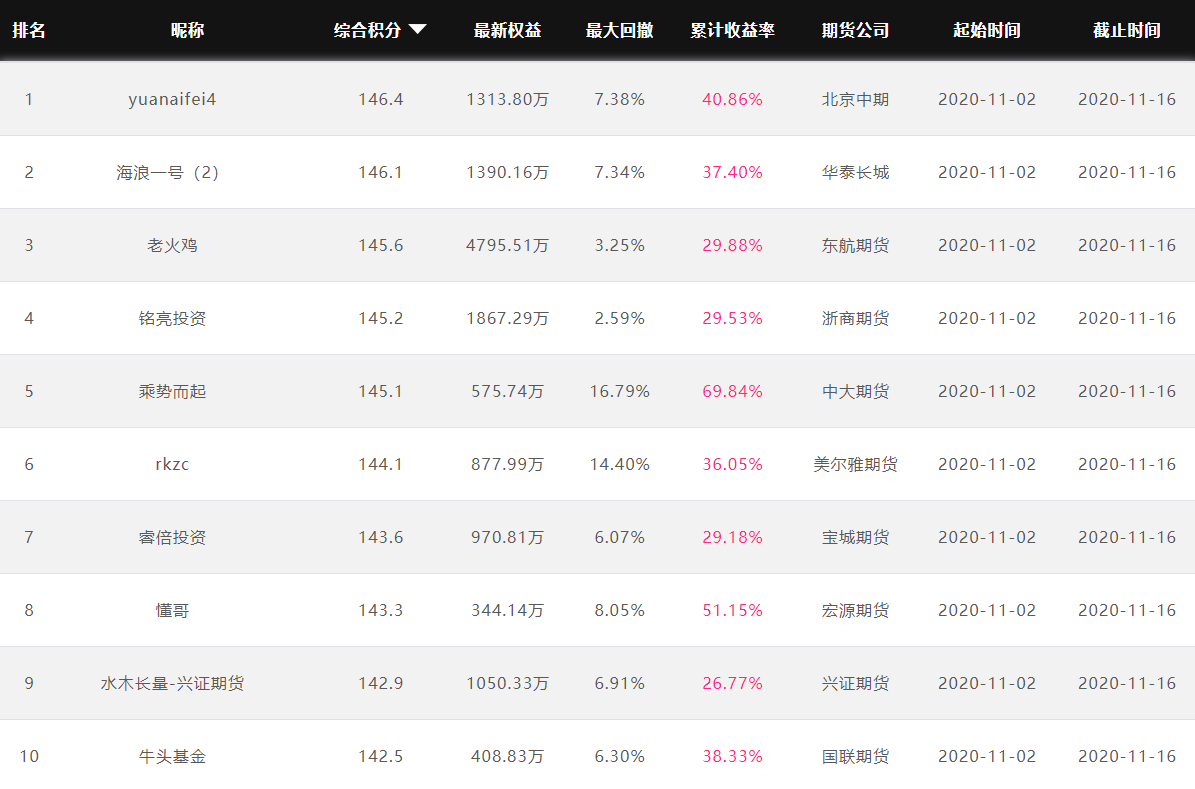The height and width of the screenshot is (789, 1195).
Task: Click company 兴证期货 in row 9
Action: click(855, 684)
